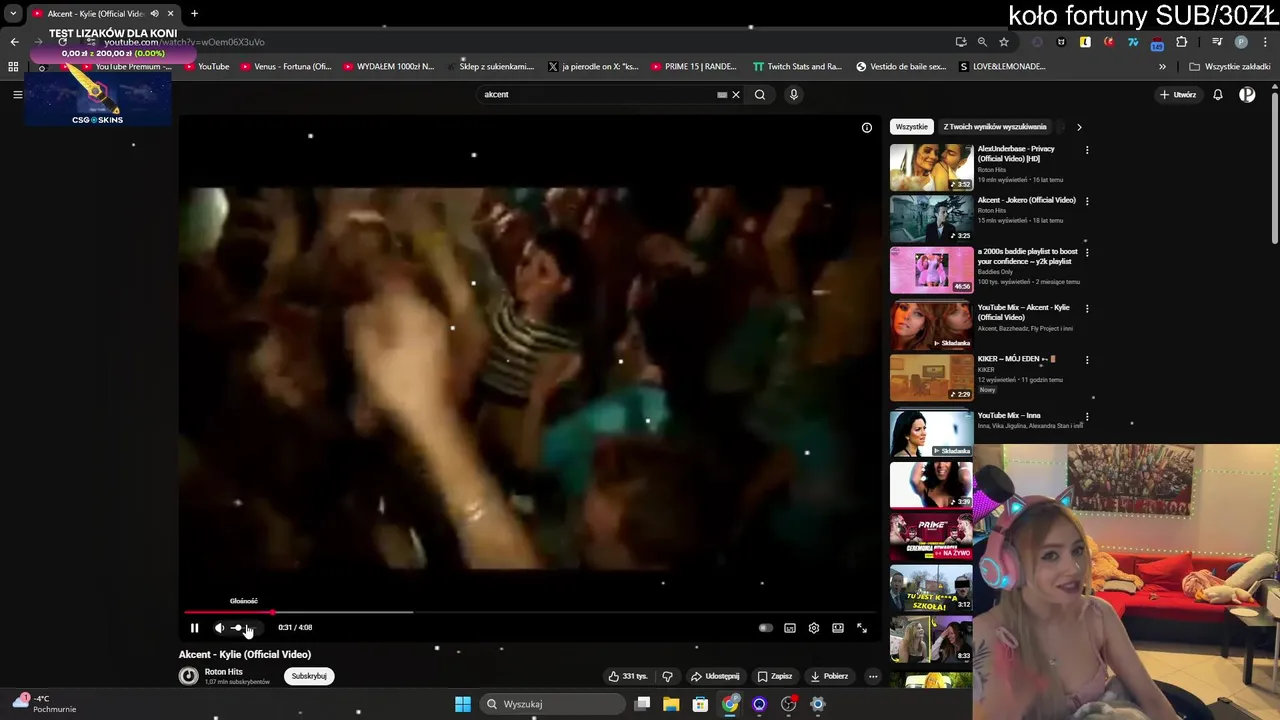This screenshot has width=1280, height=720.
Task: Click the Utwórz create button
Action: click(x=1178, y=95)
